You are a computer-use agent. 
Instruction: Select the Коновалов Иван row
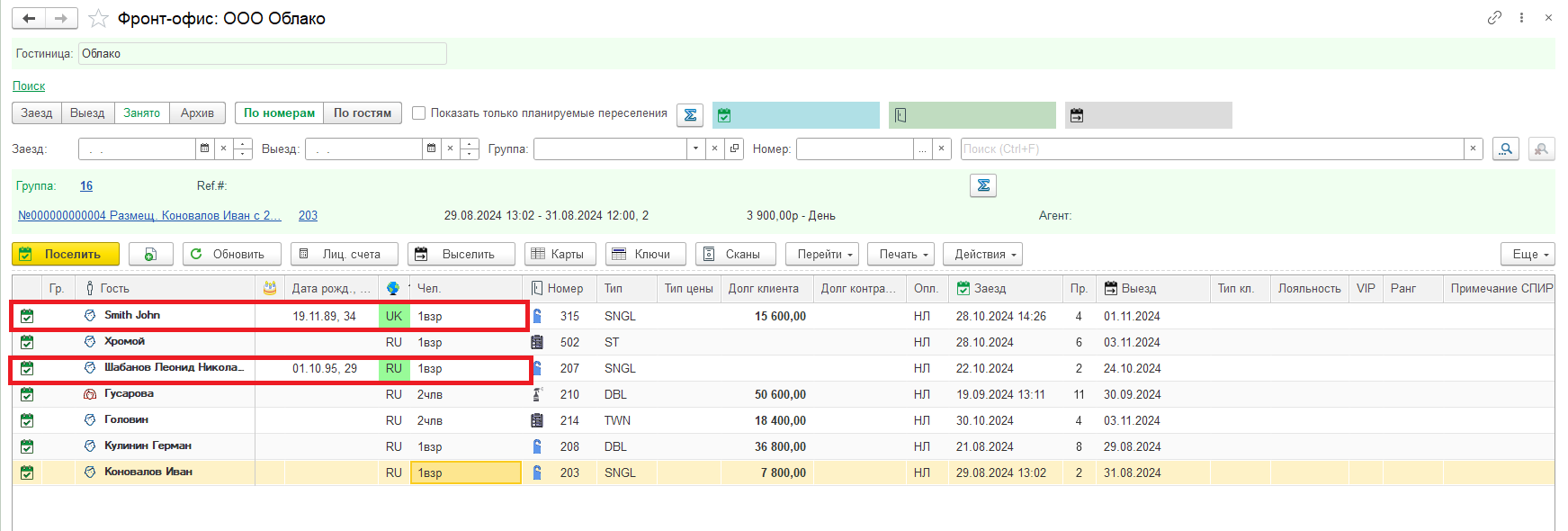(x=783, y=472)
